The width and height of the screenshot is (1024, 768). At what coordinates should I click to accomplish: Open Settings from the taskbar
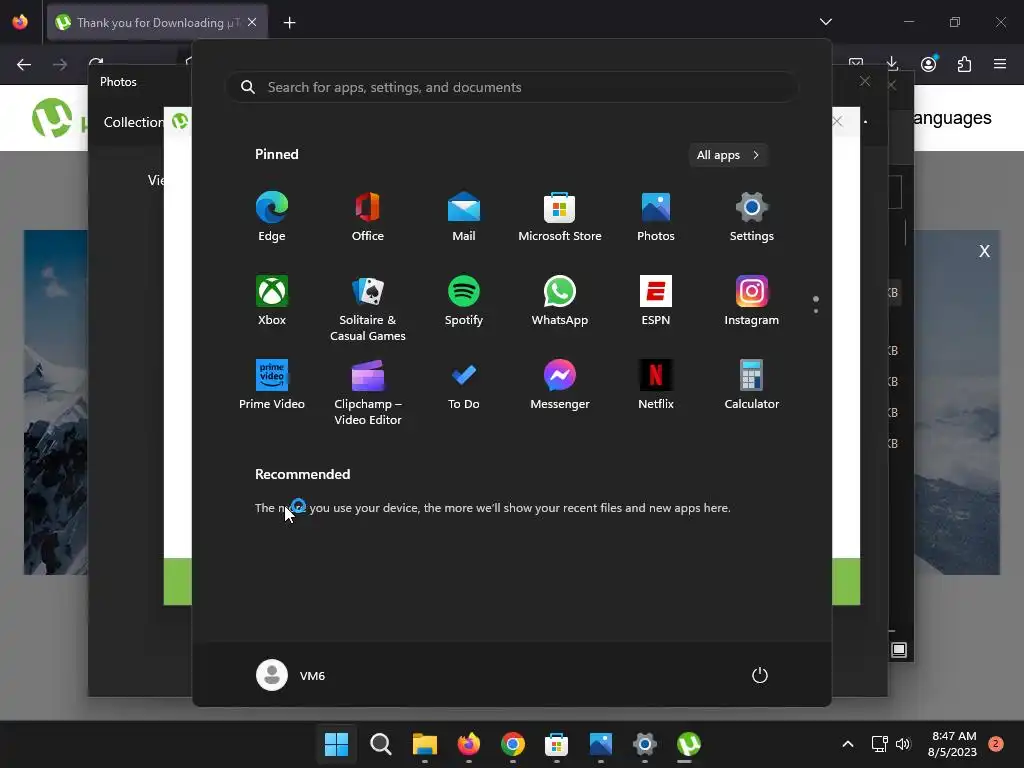(645, 744)
